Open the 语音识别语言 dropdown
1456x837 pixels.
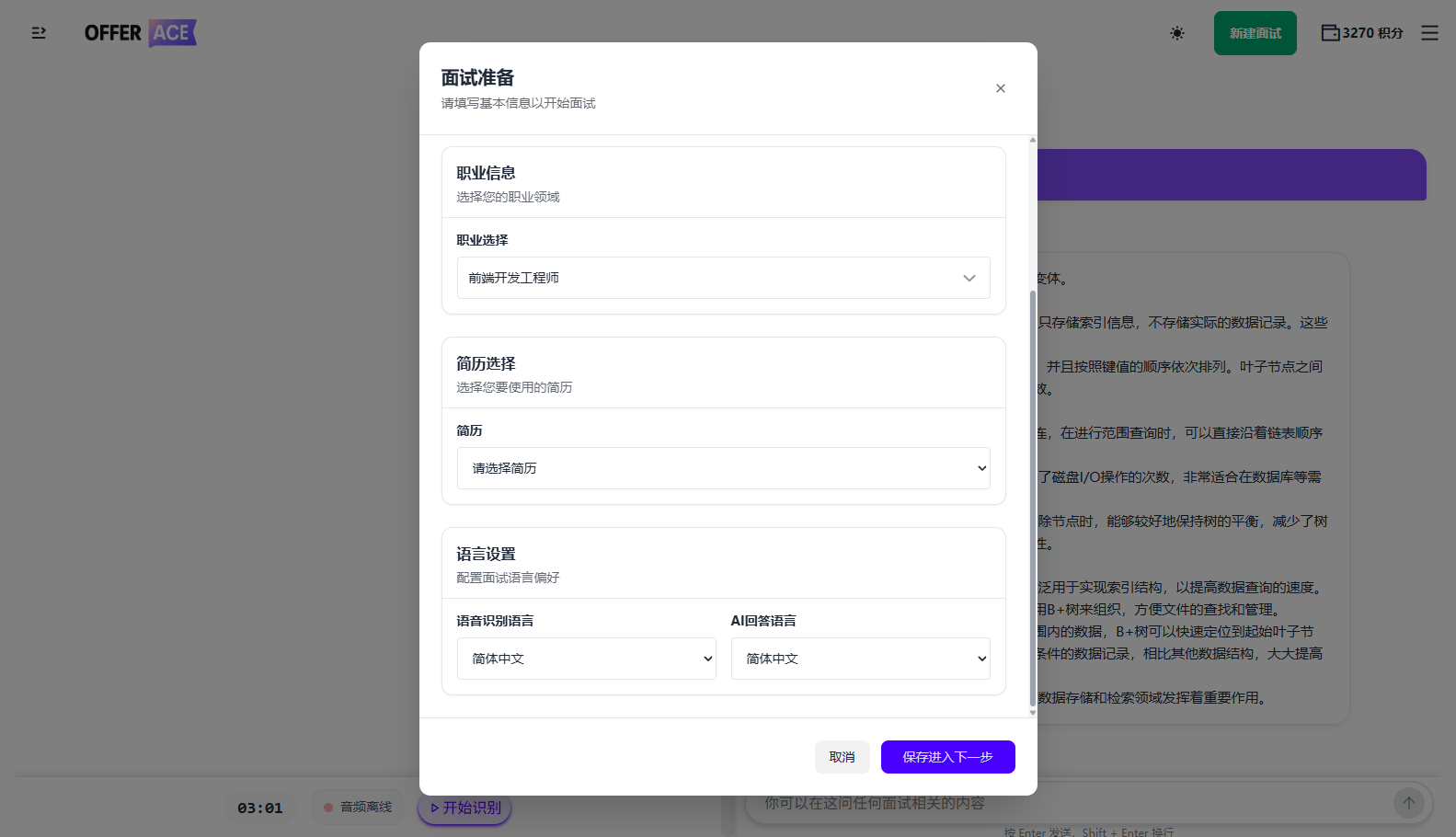587,659
